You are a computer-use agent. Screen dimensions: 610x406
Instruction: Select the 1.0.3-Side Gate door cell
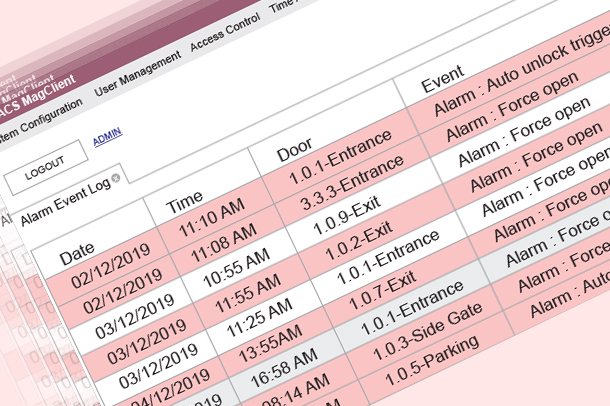point(427,331)
